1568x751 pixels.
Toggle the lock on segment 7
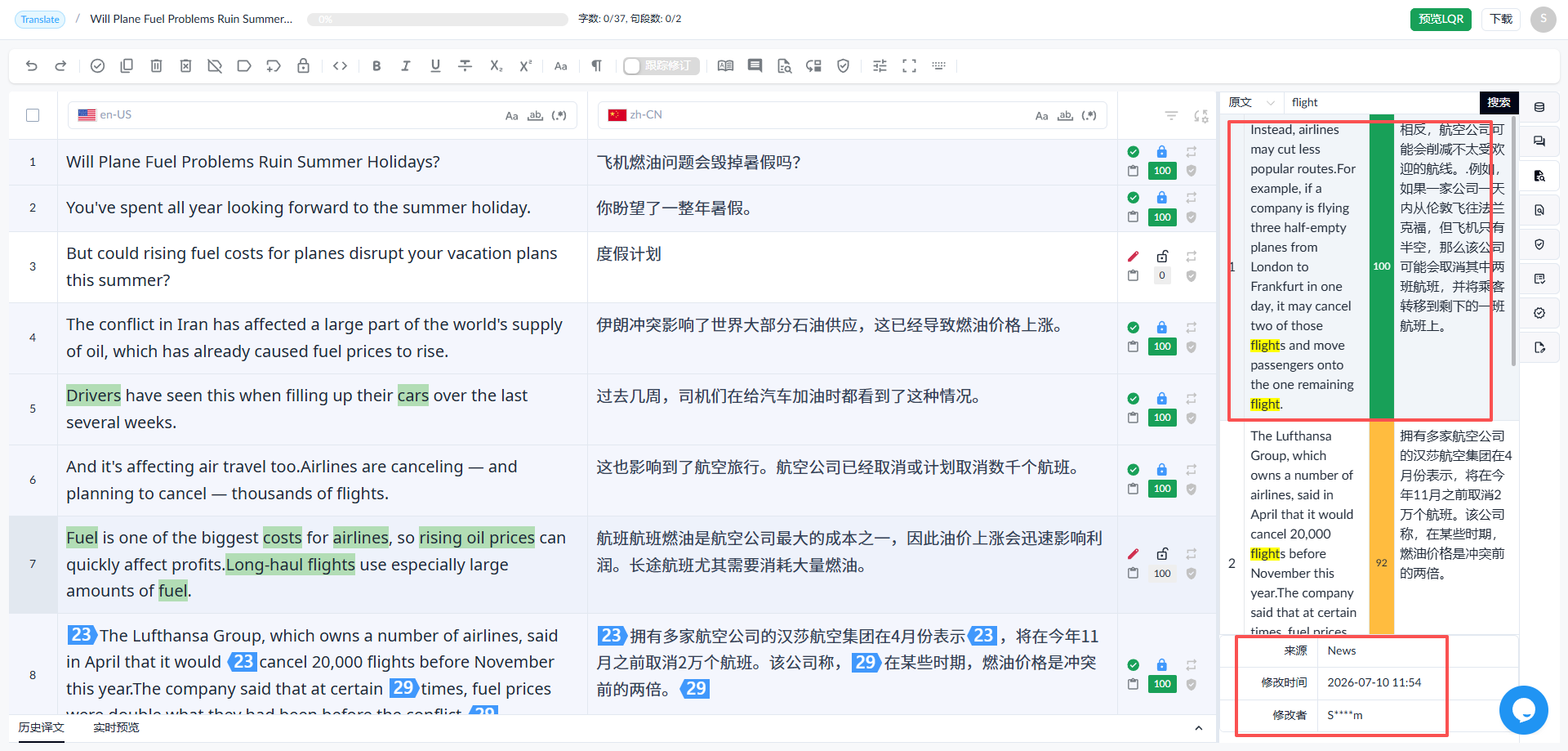click(1162, 554)
